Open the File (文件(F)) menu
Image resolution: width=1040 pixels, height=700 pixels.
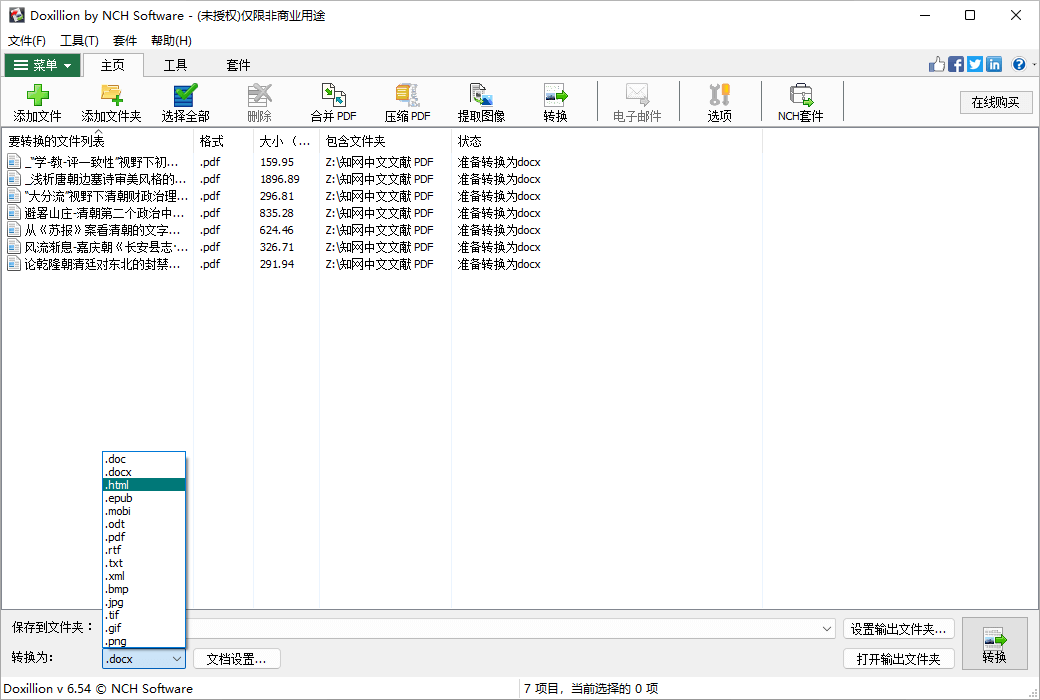pyautogui.click(x=27, y=40)
